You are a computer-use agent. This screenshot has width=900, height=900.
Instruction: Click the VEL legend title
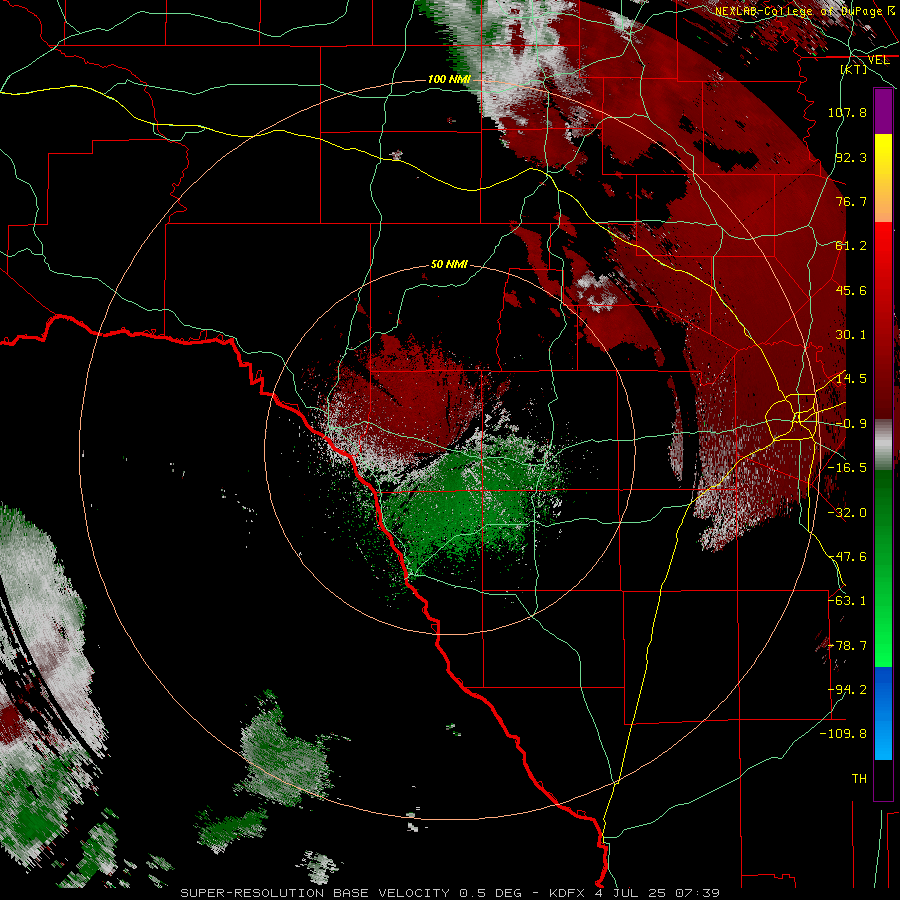[x=878, y=60]
